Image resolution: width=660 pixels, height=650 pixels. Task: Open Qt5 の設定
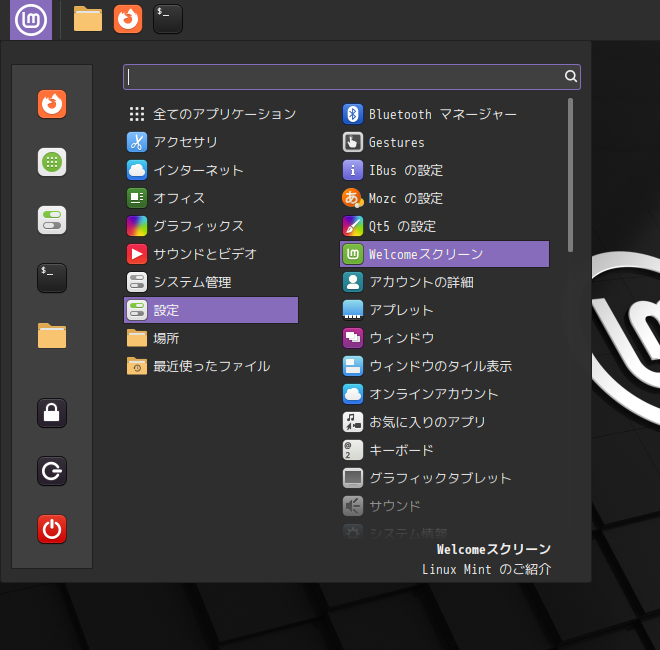tap(444, 226)
